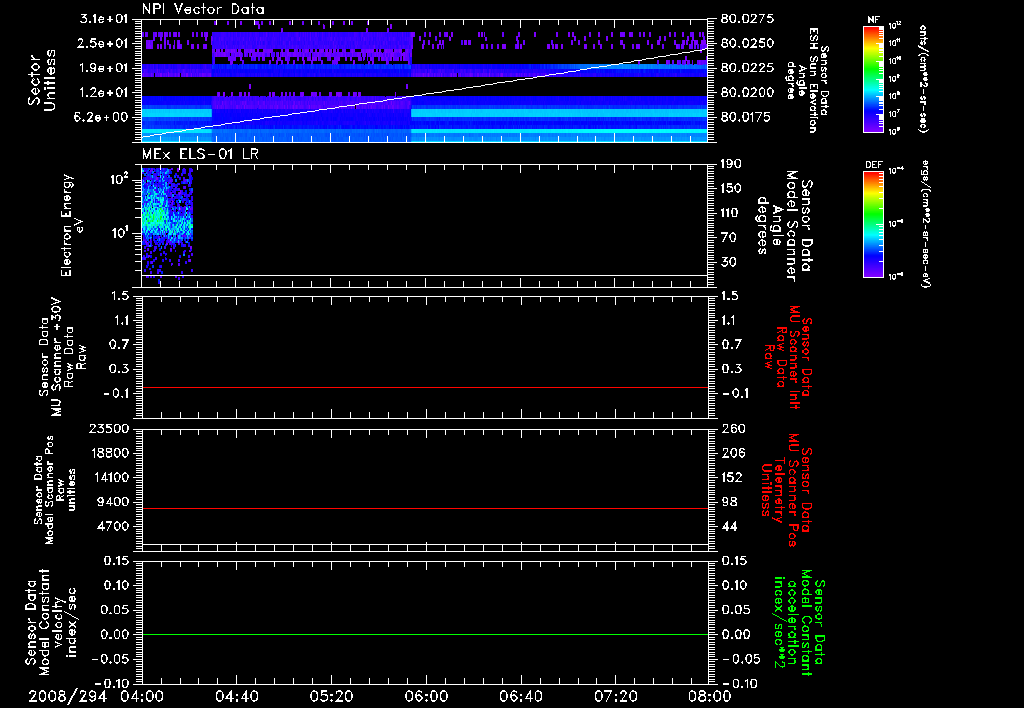
Task: Click the 'cnts/(cm**2-sr-sec)' units label
Action: [x=923, y=78]
